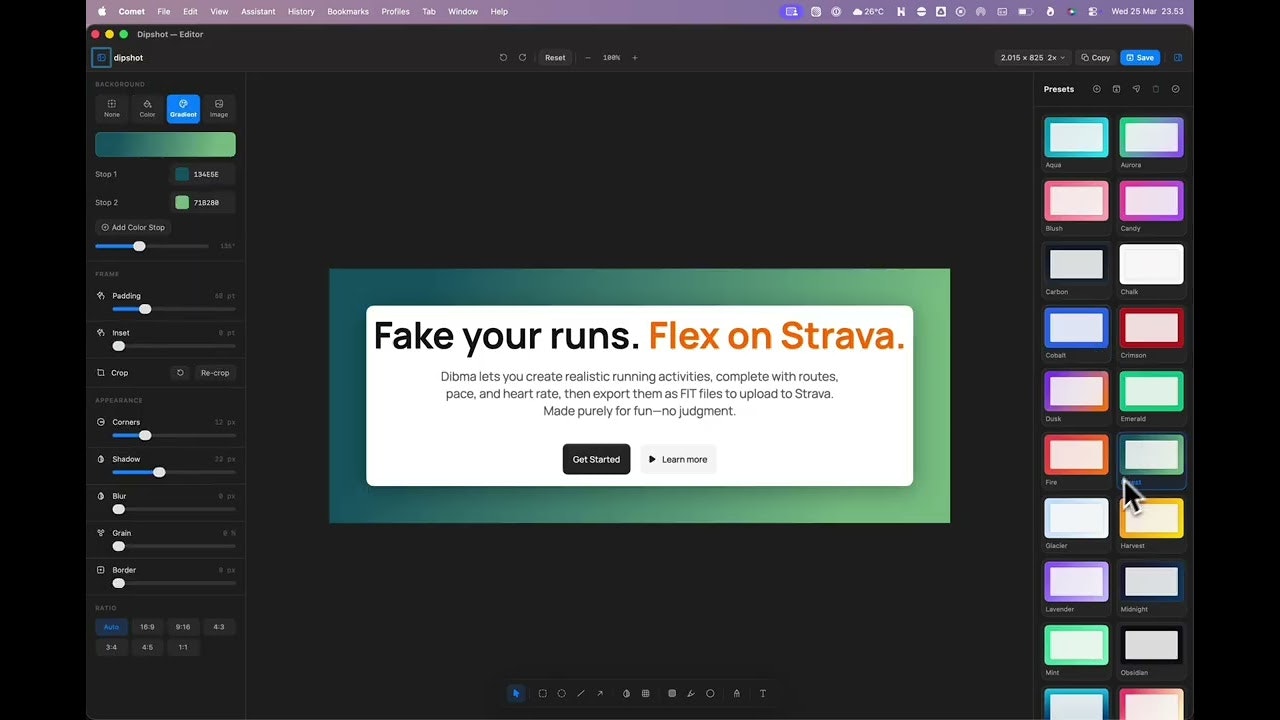Reset crop with circular arrow icon
This screenshot has height=720, width=1280.
point(180,373)
